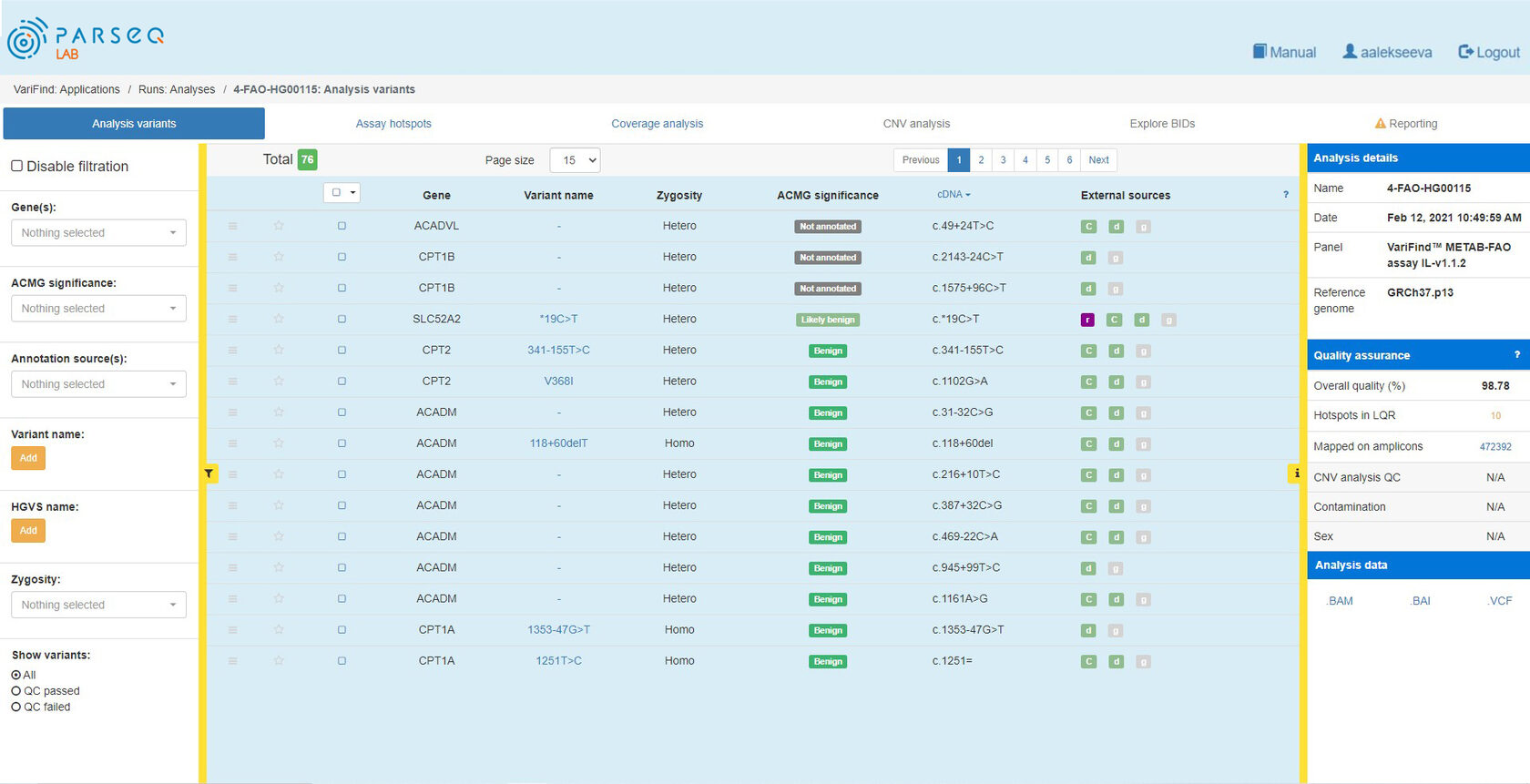Click 'g' source badge for c.387+32C>G row
Viewport: 1530px width, 784px height.
pos(1144,506)
